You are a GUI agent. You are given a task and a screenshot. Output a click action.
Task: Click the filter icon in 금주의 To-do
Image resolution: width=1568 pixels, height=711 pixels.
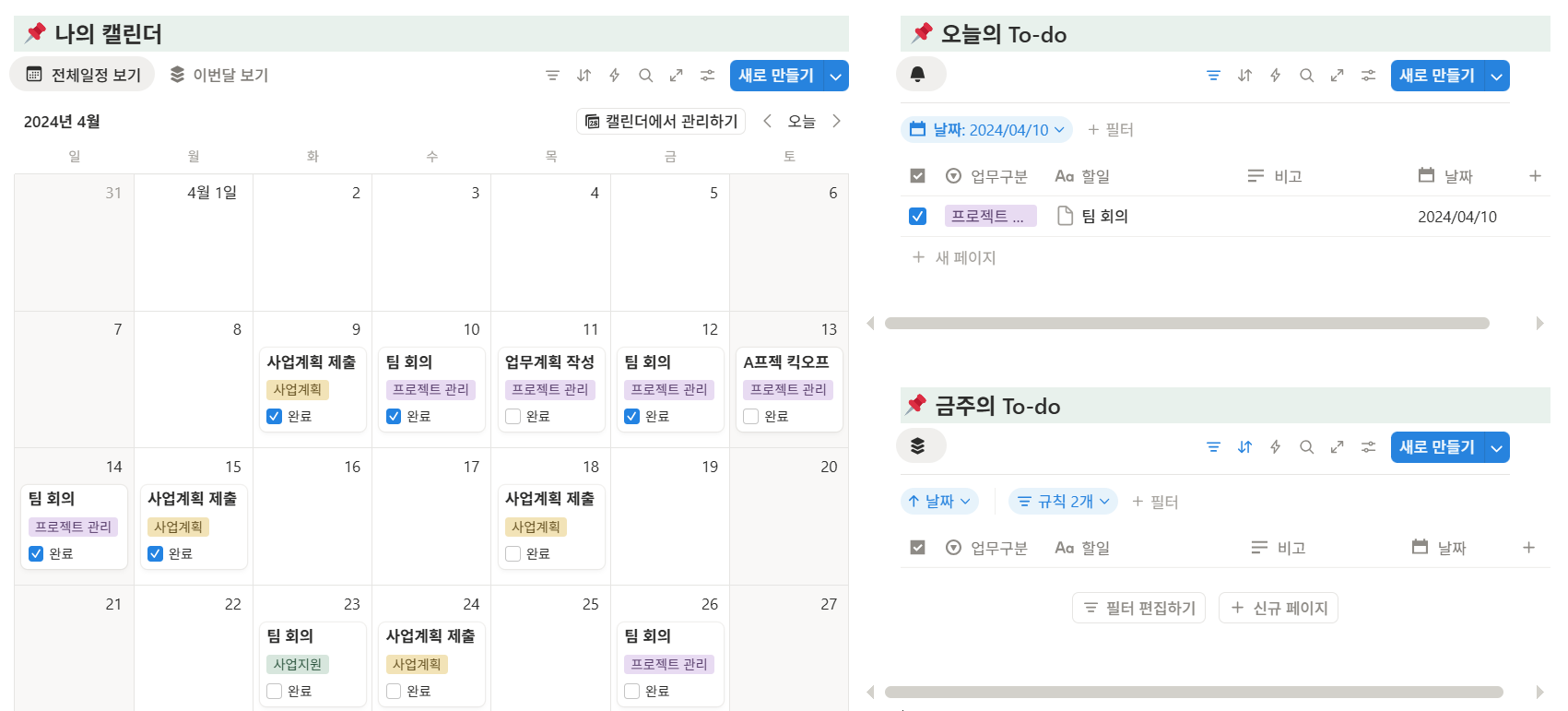pos(1212,446)
